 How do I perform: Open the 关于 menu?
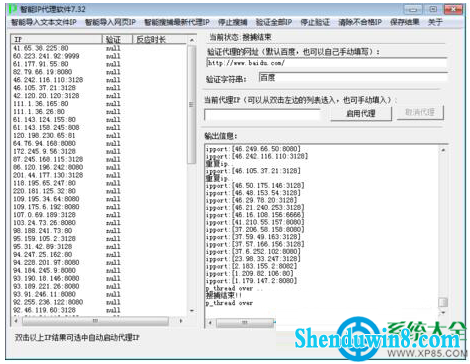(x=435, y=22)
